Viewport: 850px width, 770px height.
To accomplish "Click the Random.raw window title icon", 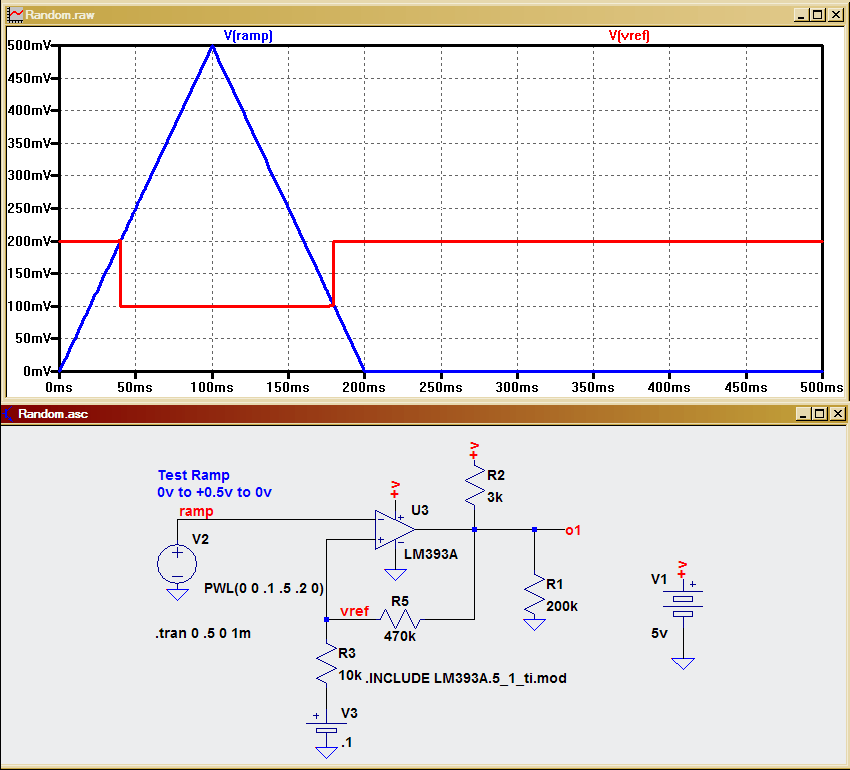I will click(x=15, y=15).
